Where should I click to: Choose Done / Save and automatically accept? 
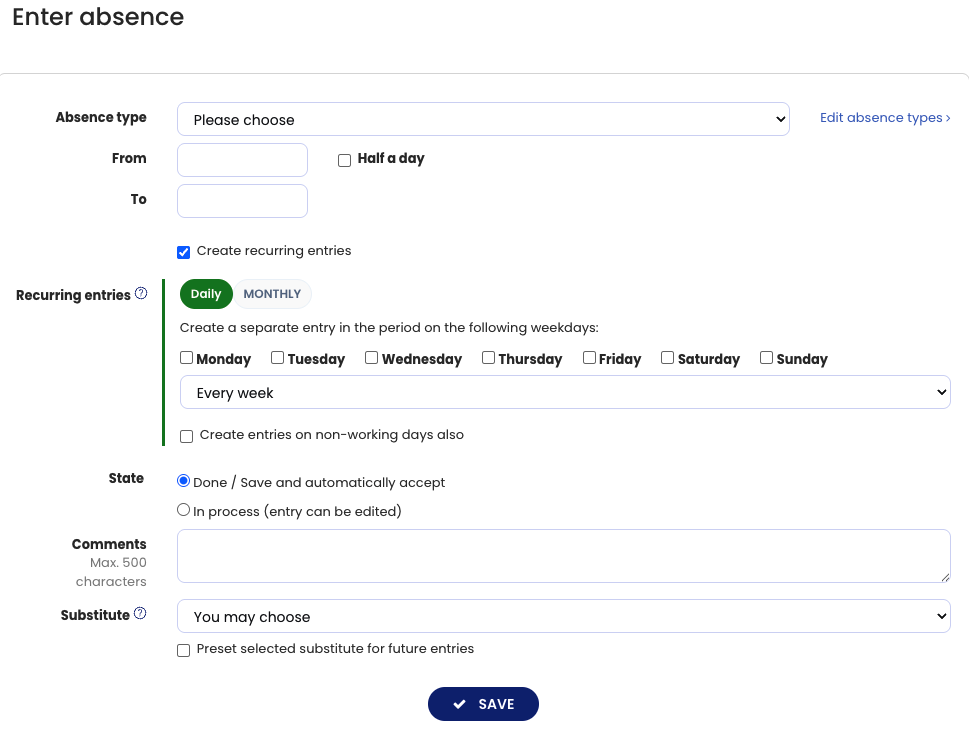pos(183,481)
